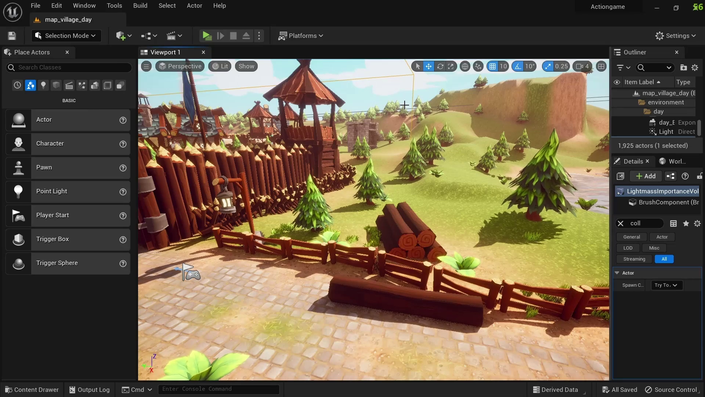Viewport: 705px width, 397px height.
Task: Open Outliner settings gear
Action: click(x=695, y=67)
